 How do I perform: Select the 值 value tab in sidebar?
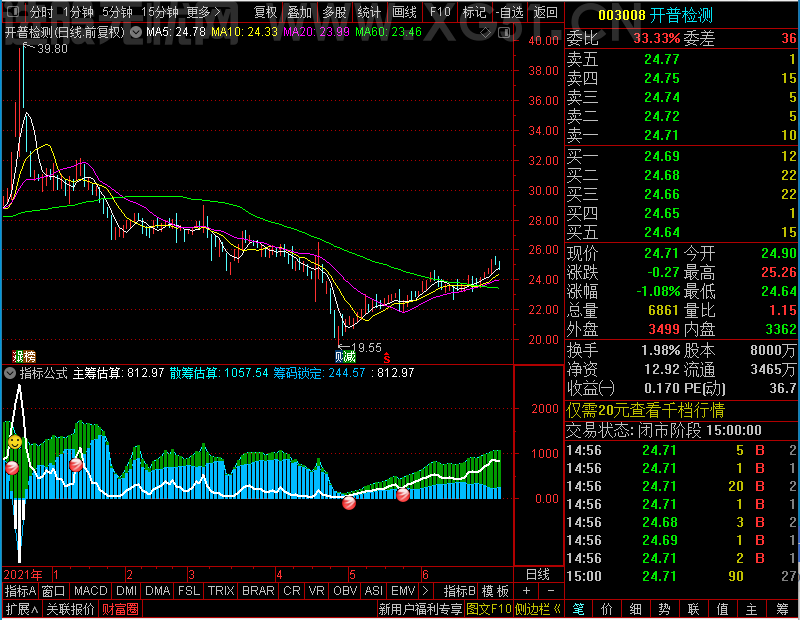723,609
